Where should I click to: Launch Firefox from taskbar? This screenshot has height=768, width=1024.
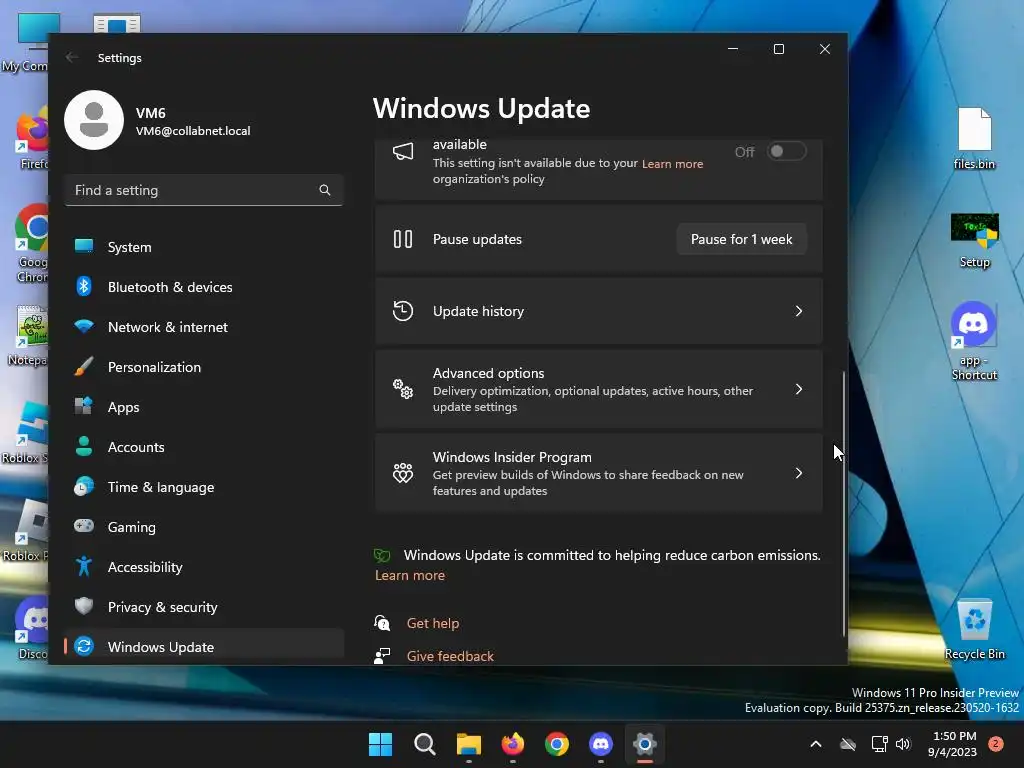[x=513, y=744]
